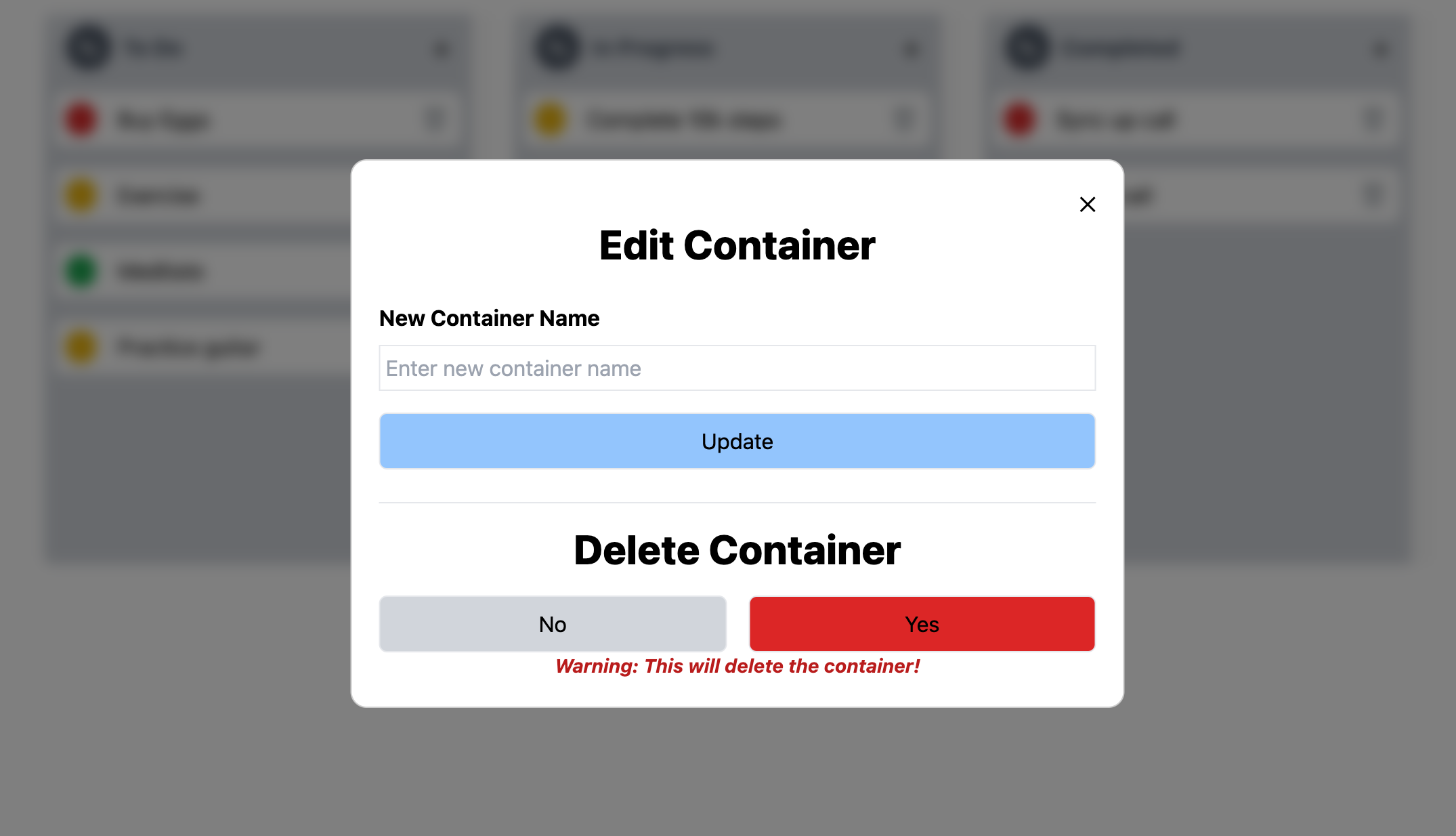Select the Exercise task card title
The width and height of the screenshot is (1456, 836).
click(158, 196)
